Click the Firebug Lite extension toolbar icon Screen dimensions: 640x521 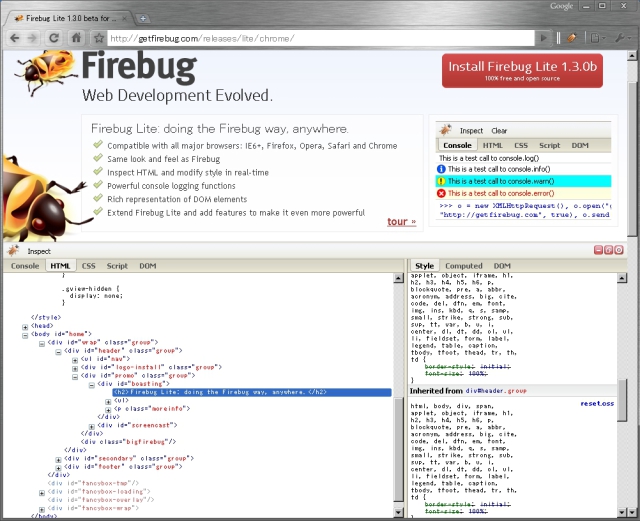pos(572,38)
